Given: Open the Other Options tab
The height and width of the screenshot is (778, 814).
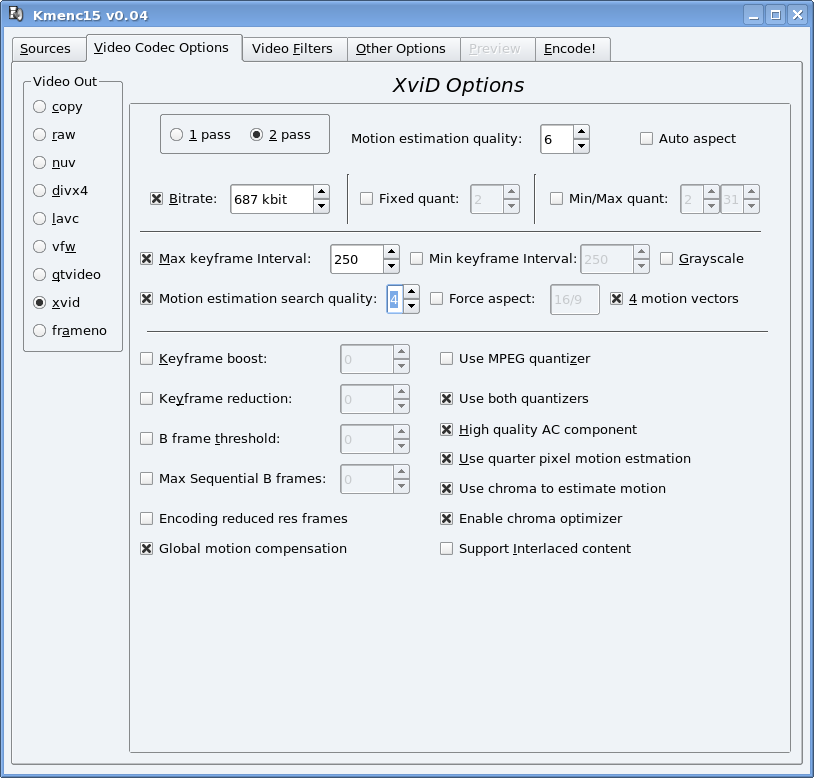Looking at the screenshot, I should click(x=403, y=49).
